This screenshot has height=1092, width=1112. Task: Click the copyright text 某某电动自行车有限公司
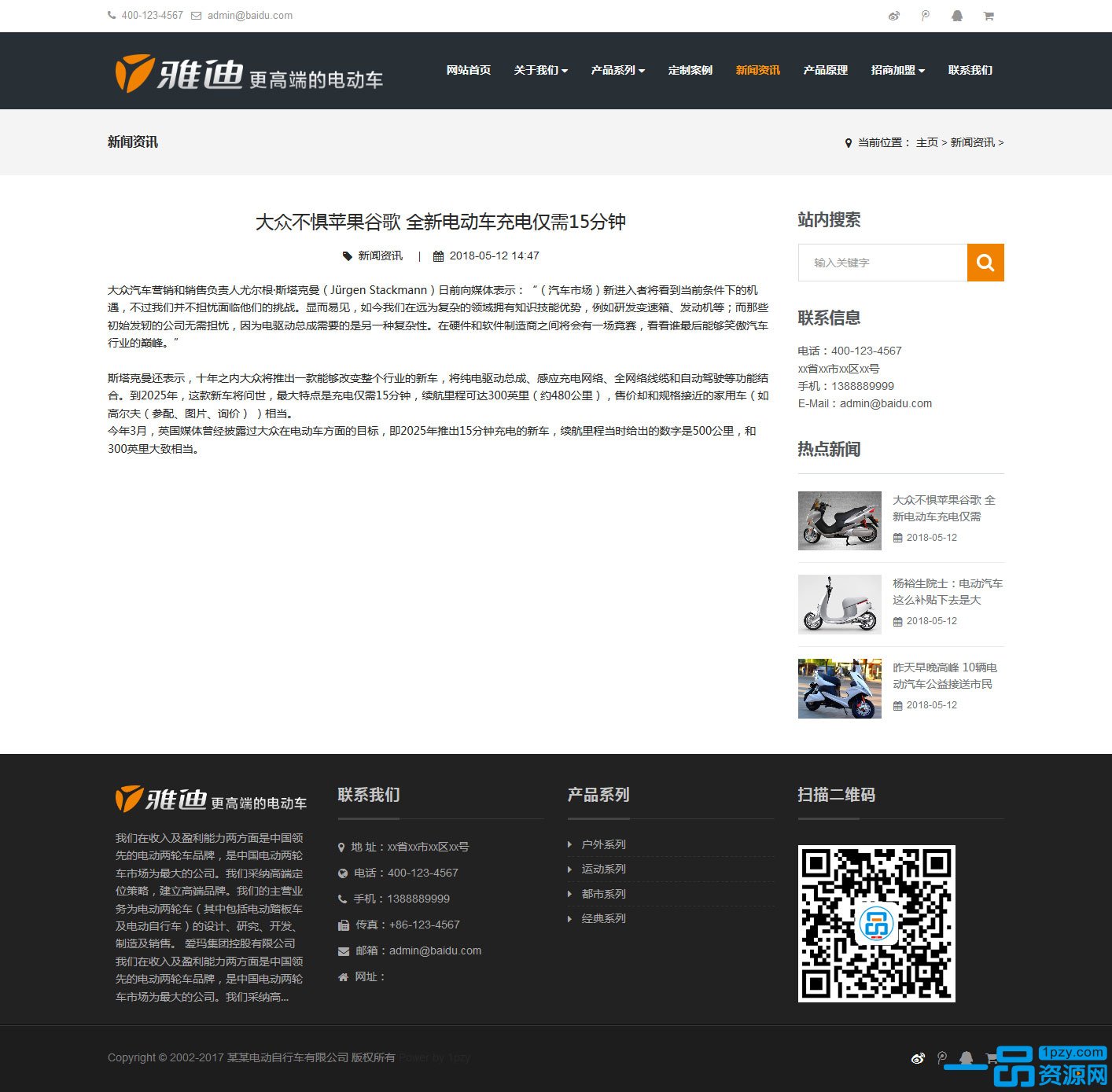coord(288,1058)
